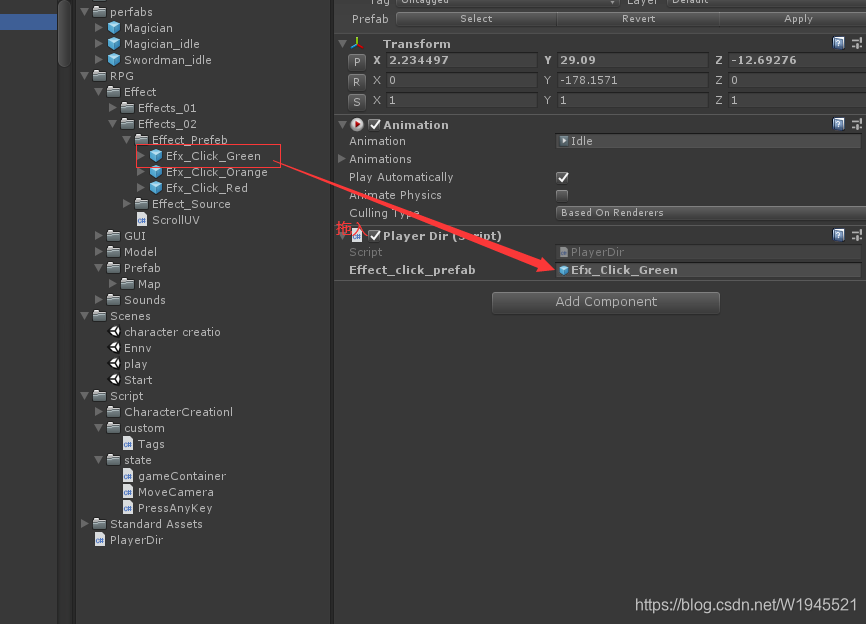Click the Rotation R button in Transform
The image size is (866, 624).
click(x=357, y=82)
